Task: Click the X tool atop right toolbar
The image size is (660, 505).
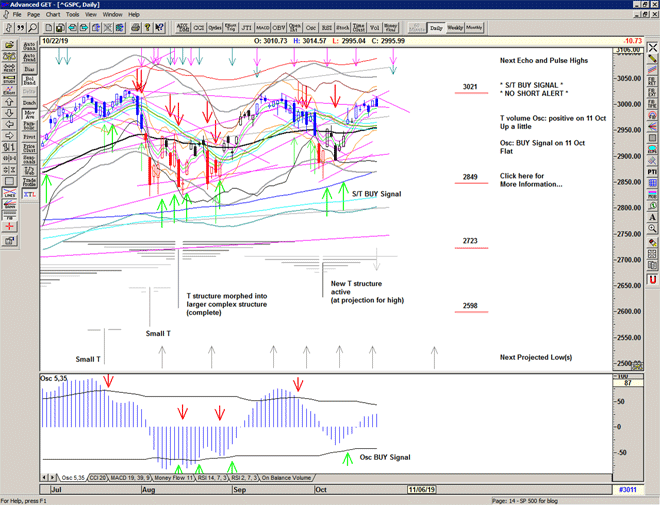Action: (652, 48)
